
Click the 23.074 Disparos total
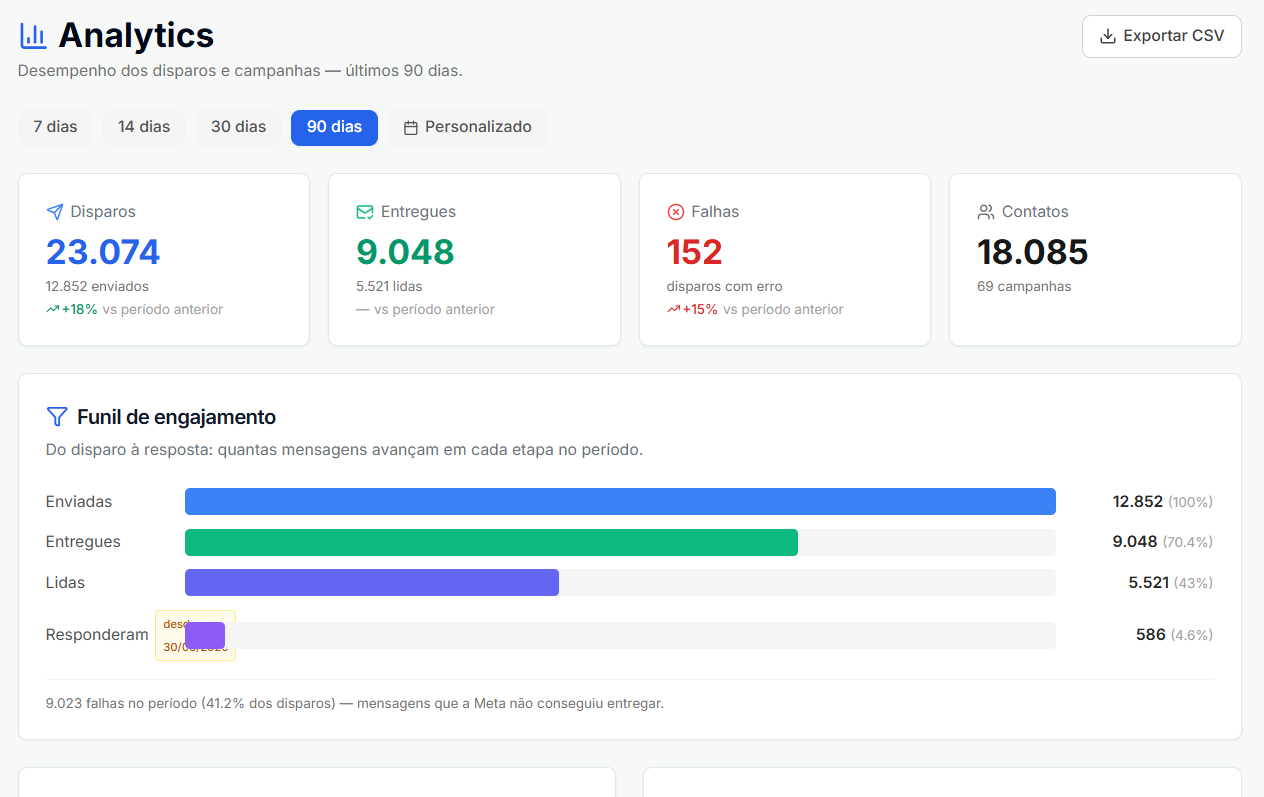(x=103, y=251)
